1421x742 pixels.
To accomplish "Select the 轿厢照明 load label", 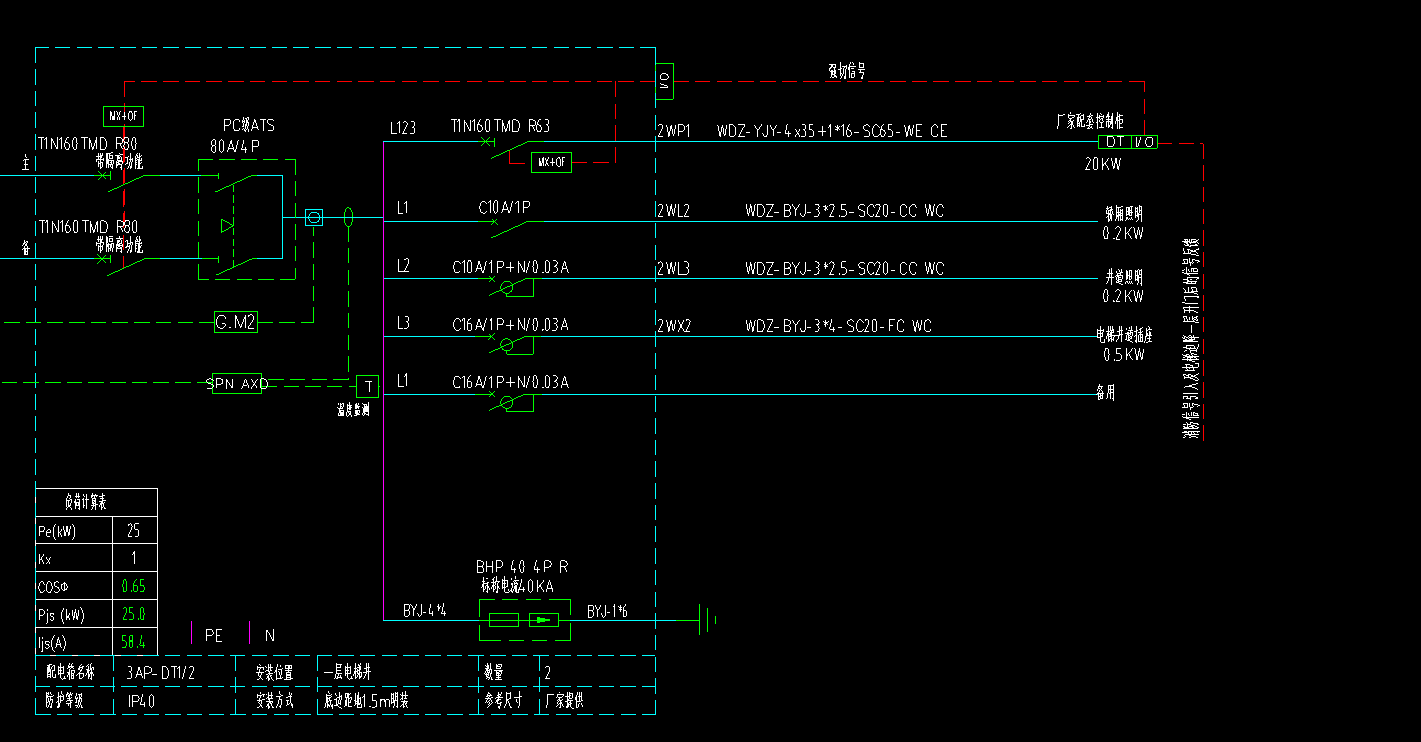I will coord(1124,214).
